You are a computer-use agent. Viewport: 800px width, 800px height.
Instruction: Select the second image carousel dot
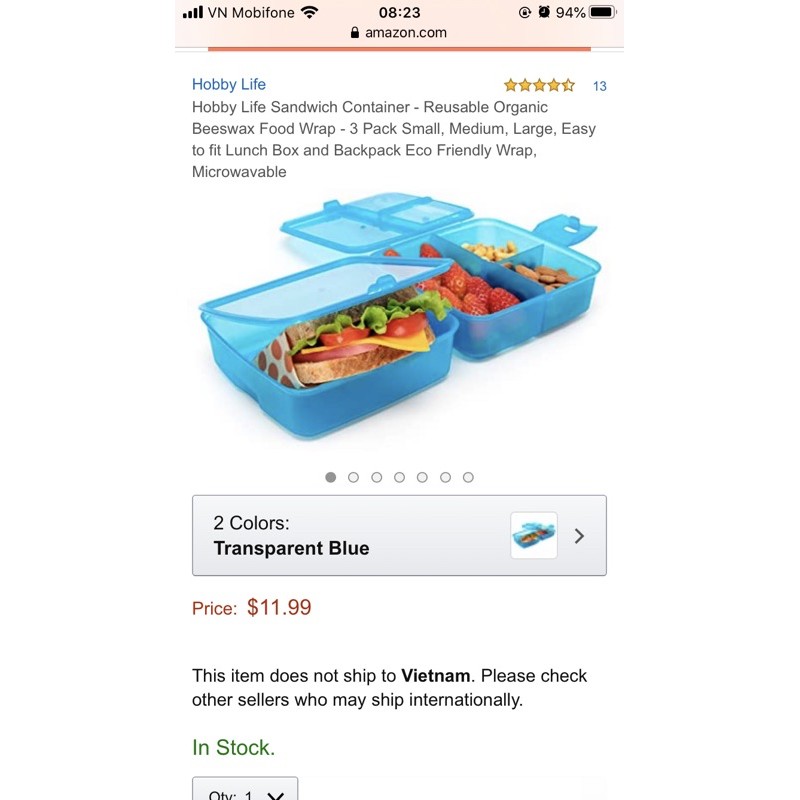tap(353, 477)
